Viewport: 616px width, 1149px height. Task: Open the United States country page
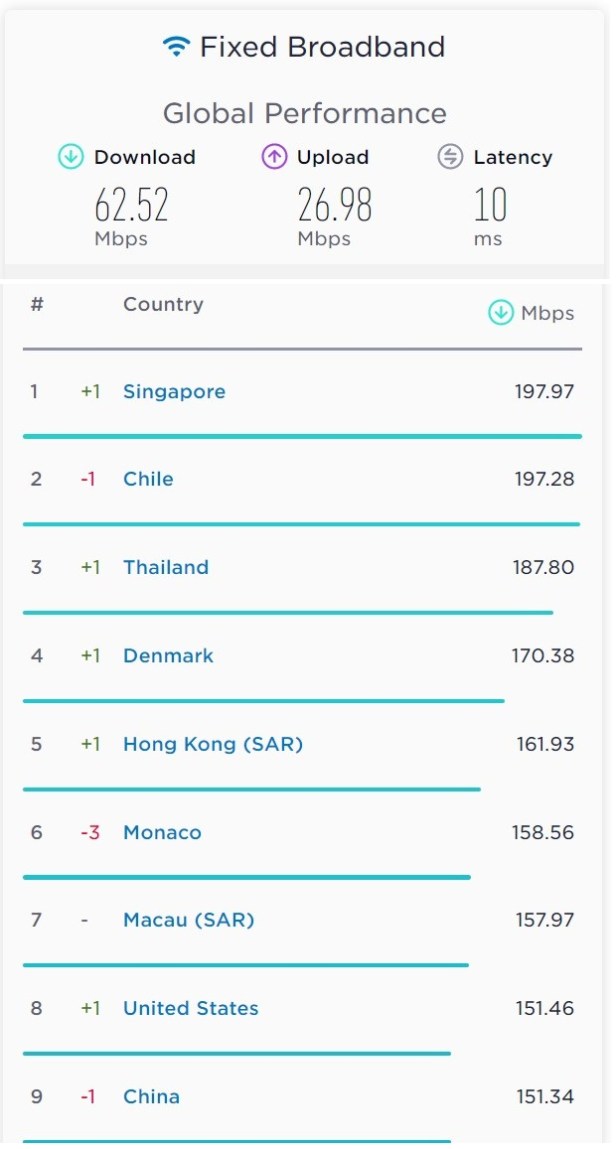point(190,1008)
